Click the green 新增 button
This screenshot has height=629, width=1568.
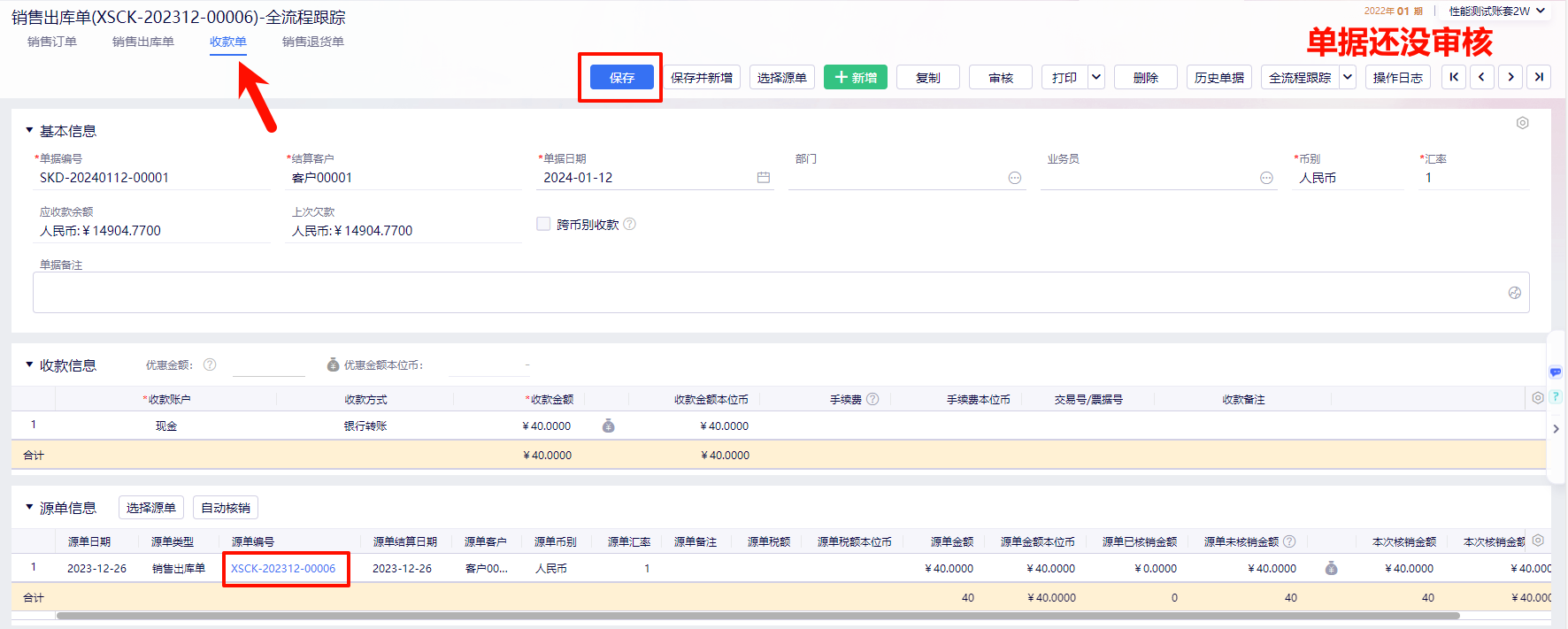(856, 78)
